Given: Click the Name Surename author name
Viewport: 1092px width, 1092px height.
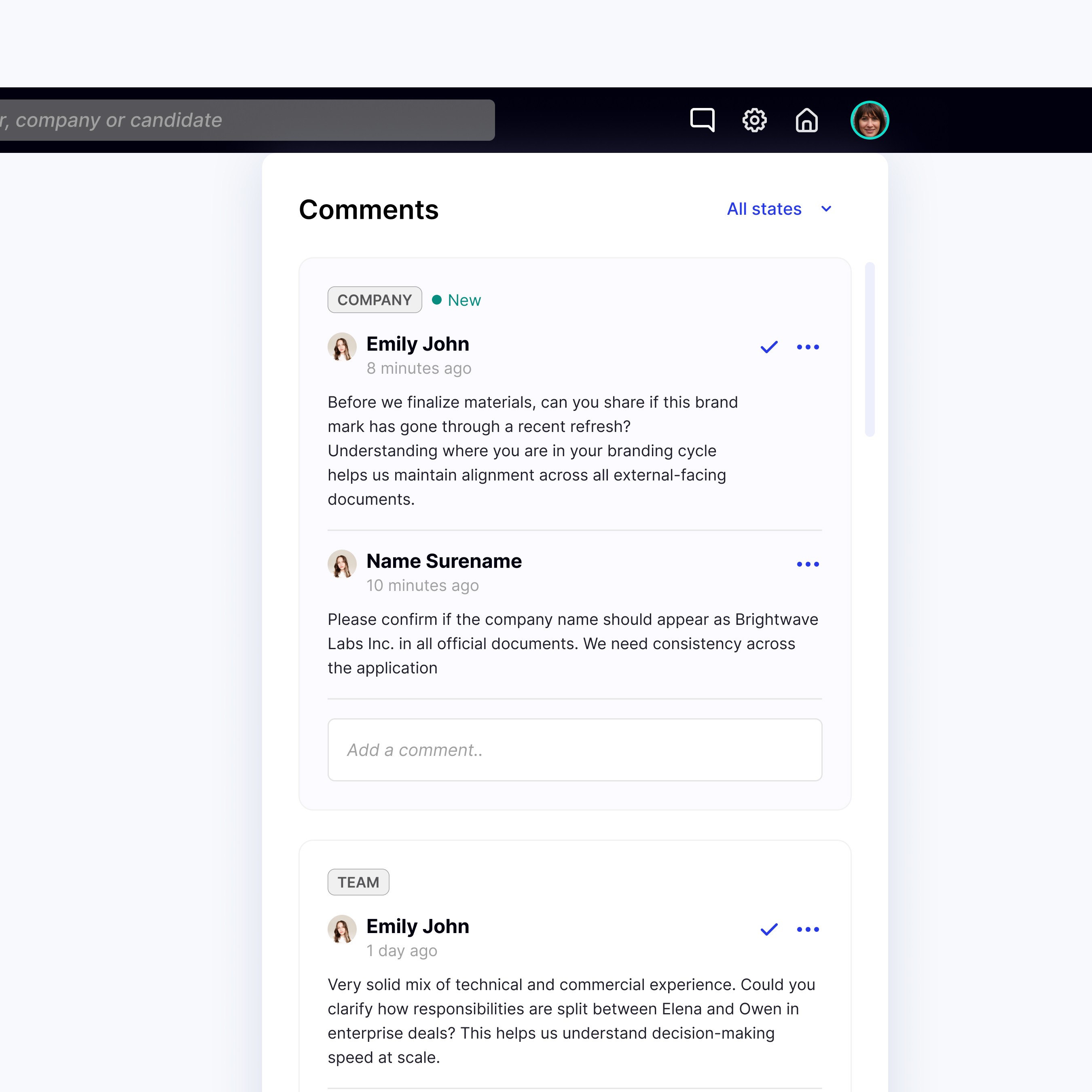Looking at the screenshot, I should tap(444, 561).
